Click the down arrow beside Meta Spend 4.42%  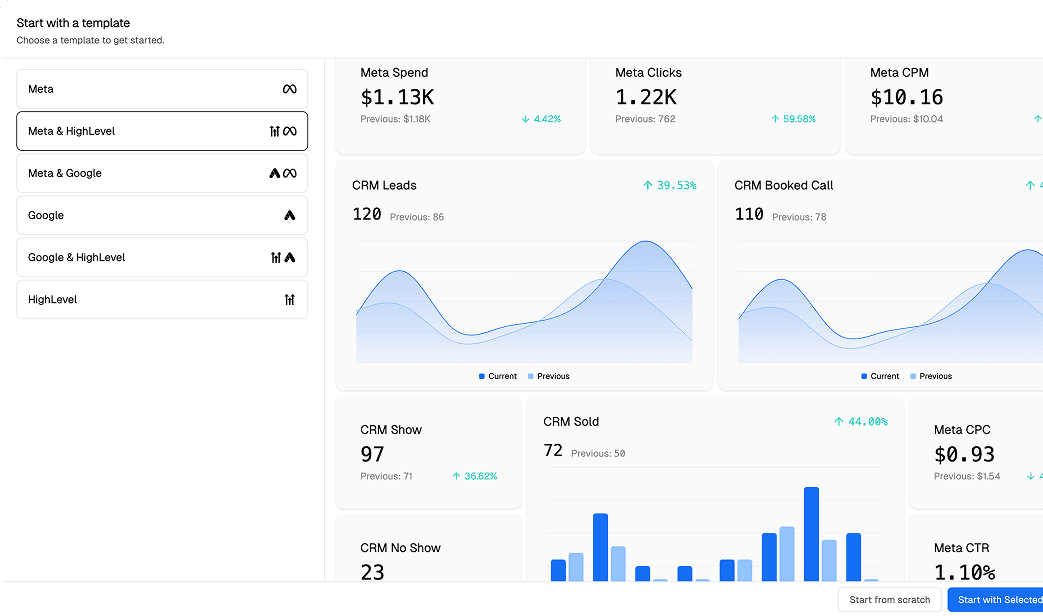coord(525,119)
